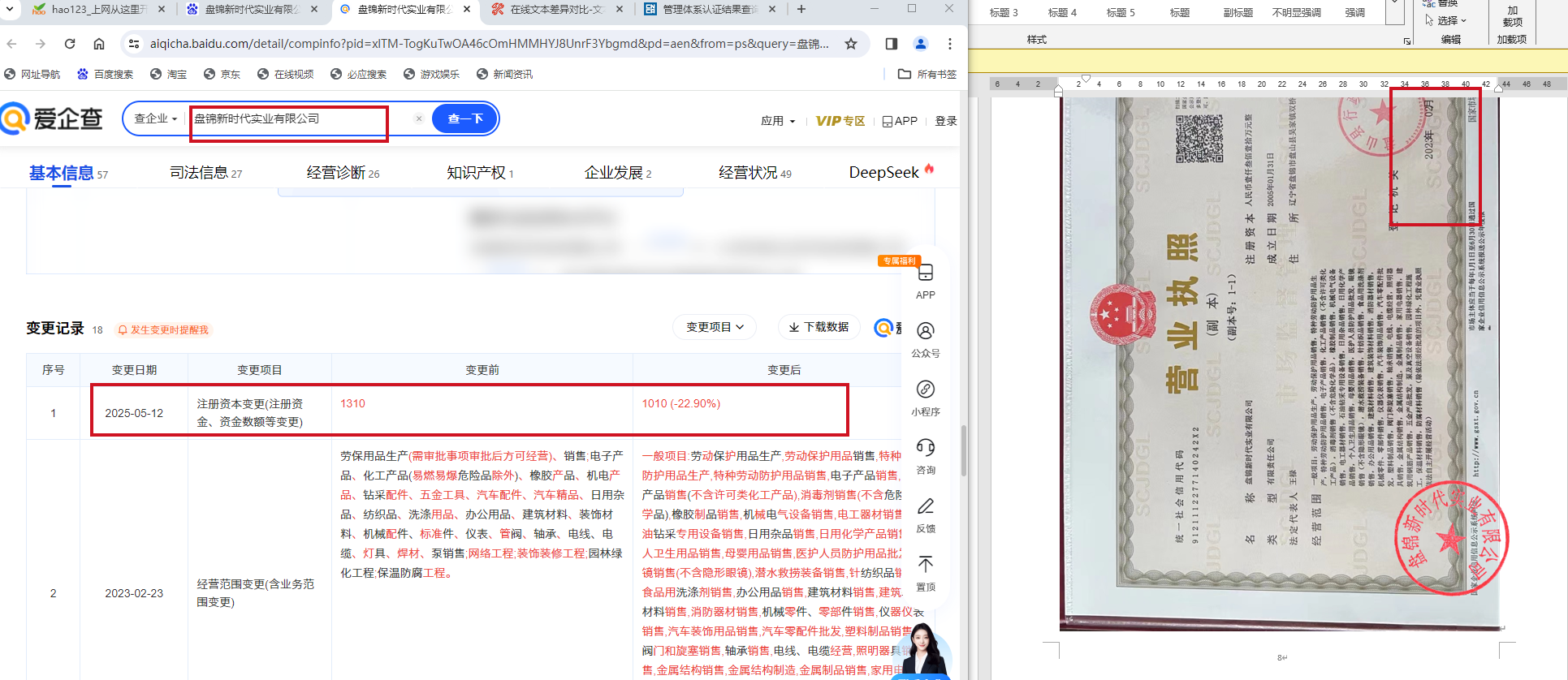Select the business license image in Word

[x=1281, y=364]
